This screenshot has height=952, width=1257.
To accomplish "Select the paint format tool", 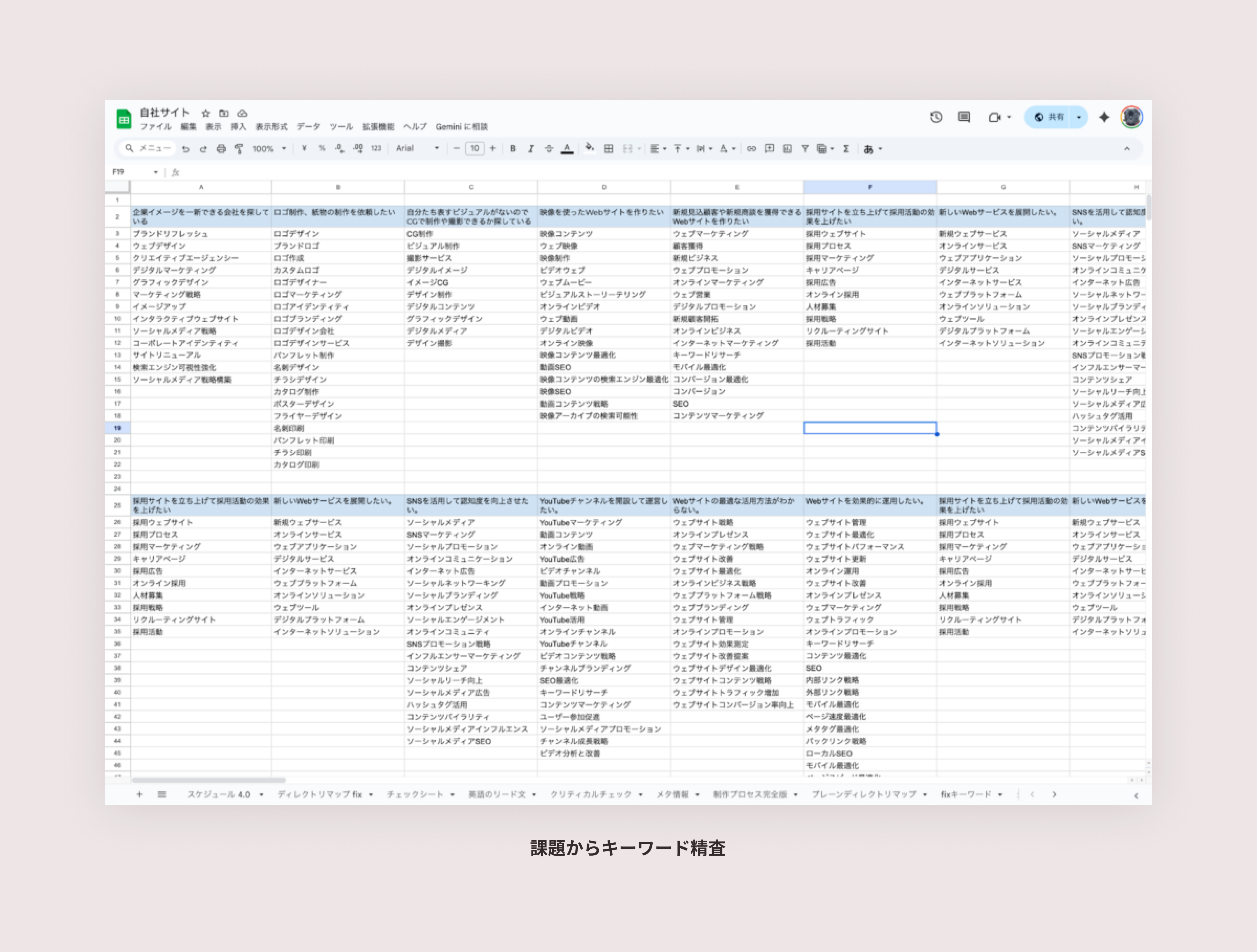I will 239,149.
